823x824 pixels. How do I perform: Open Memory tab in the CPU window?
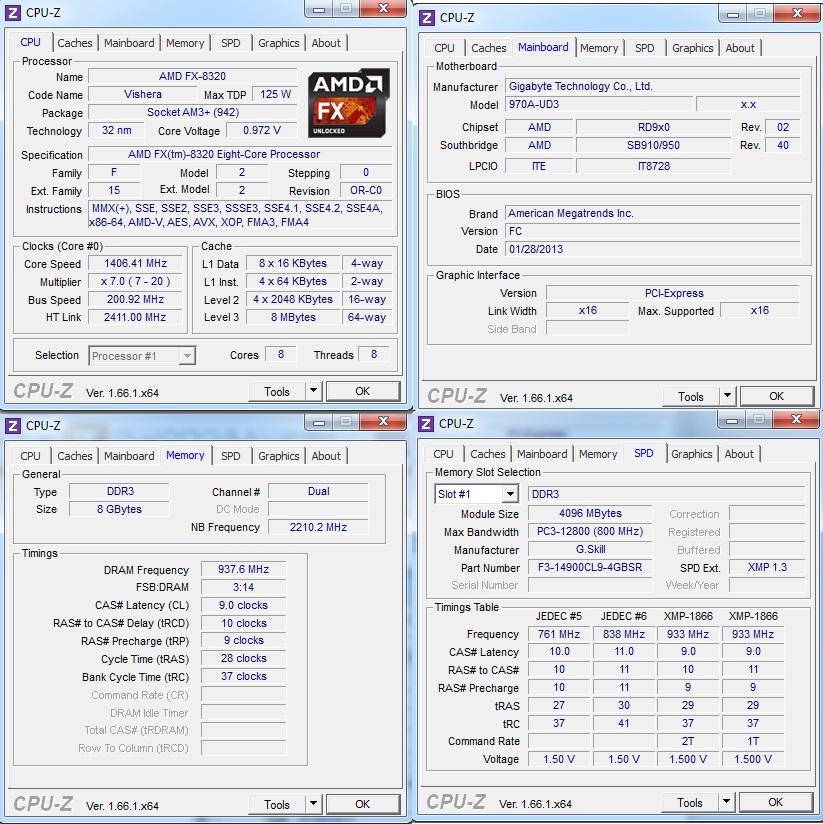coord(185,43)
